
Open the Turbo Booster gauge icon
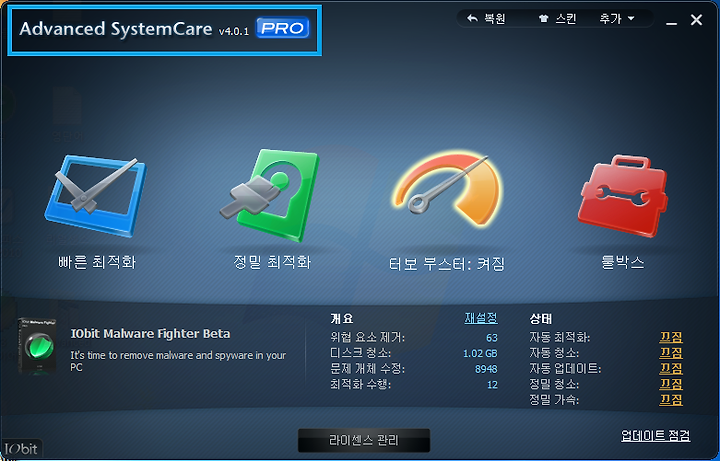tap(448, 191)
